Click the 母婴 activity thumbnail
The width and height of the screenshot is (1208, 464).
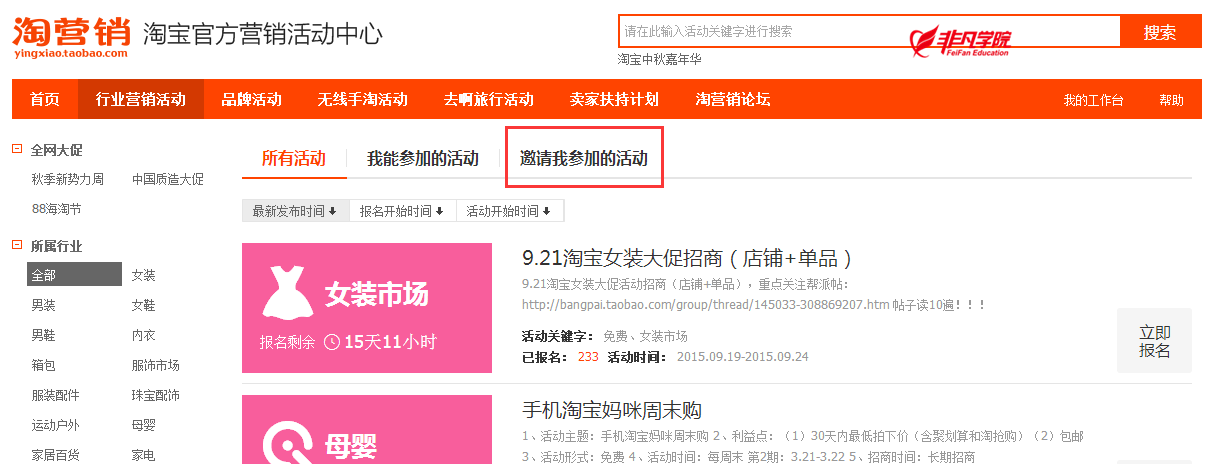coord(367,429)
